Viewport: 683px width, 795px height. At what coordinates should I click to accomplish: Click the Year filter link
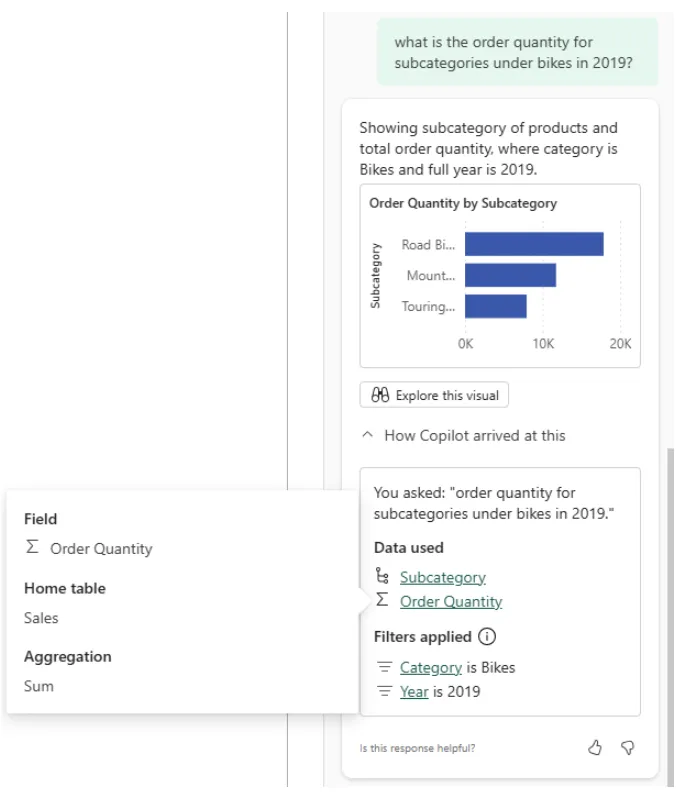414,691
